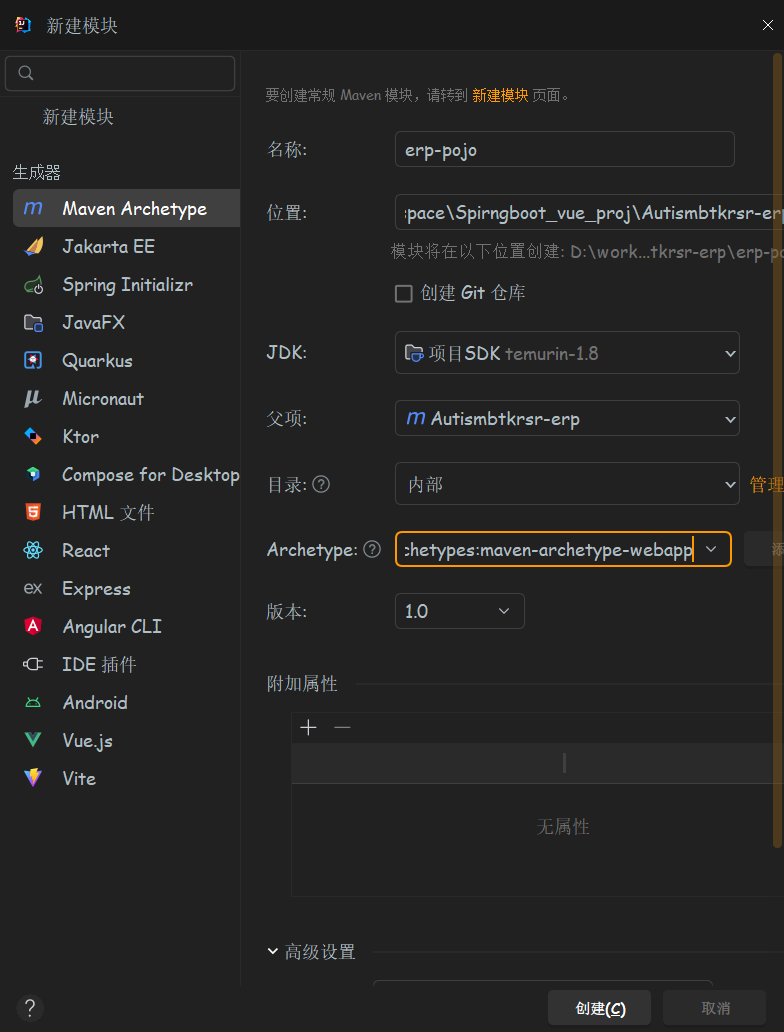This screenshot has height=1032, width=784.
Task: Open the 版本 version dropdown
Action: (x=459, y=611)
